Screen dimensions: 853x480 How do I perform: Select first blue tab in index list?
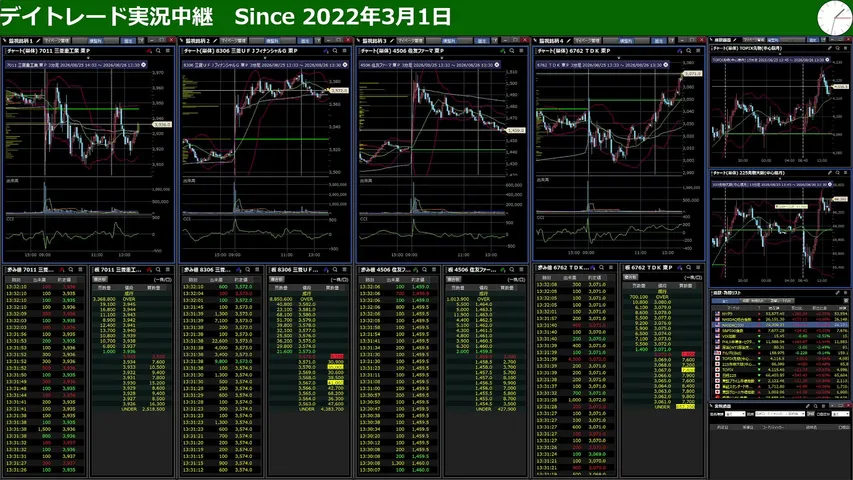coord(725,300)
